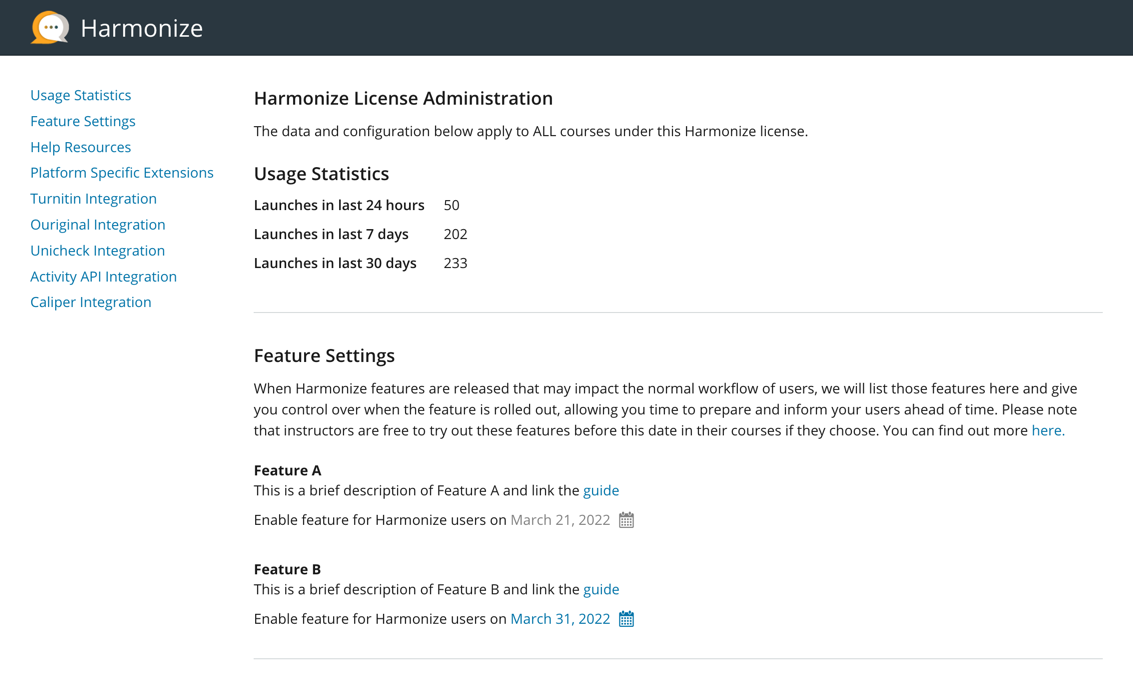1133x676 pixels.
Task: Click the March 21, 2022 date
Action: click(x=560, y=520)
